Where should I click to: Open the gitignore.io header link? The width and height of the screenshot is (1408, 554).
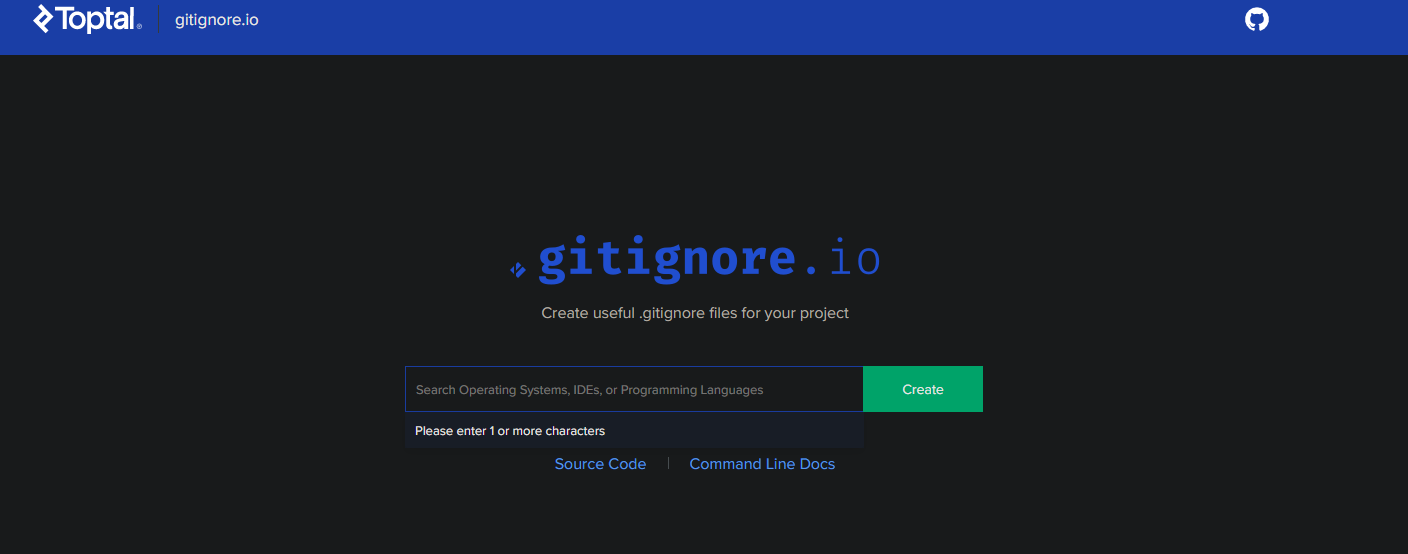click(x=217, y=19)
